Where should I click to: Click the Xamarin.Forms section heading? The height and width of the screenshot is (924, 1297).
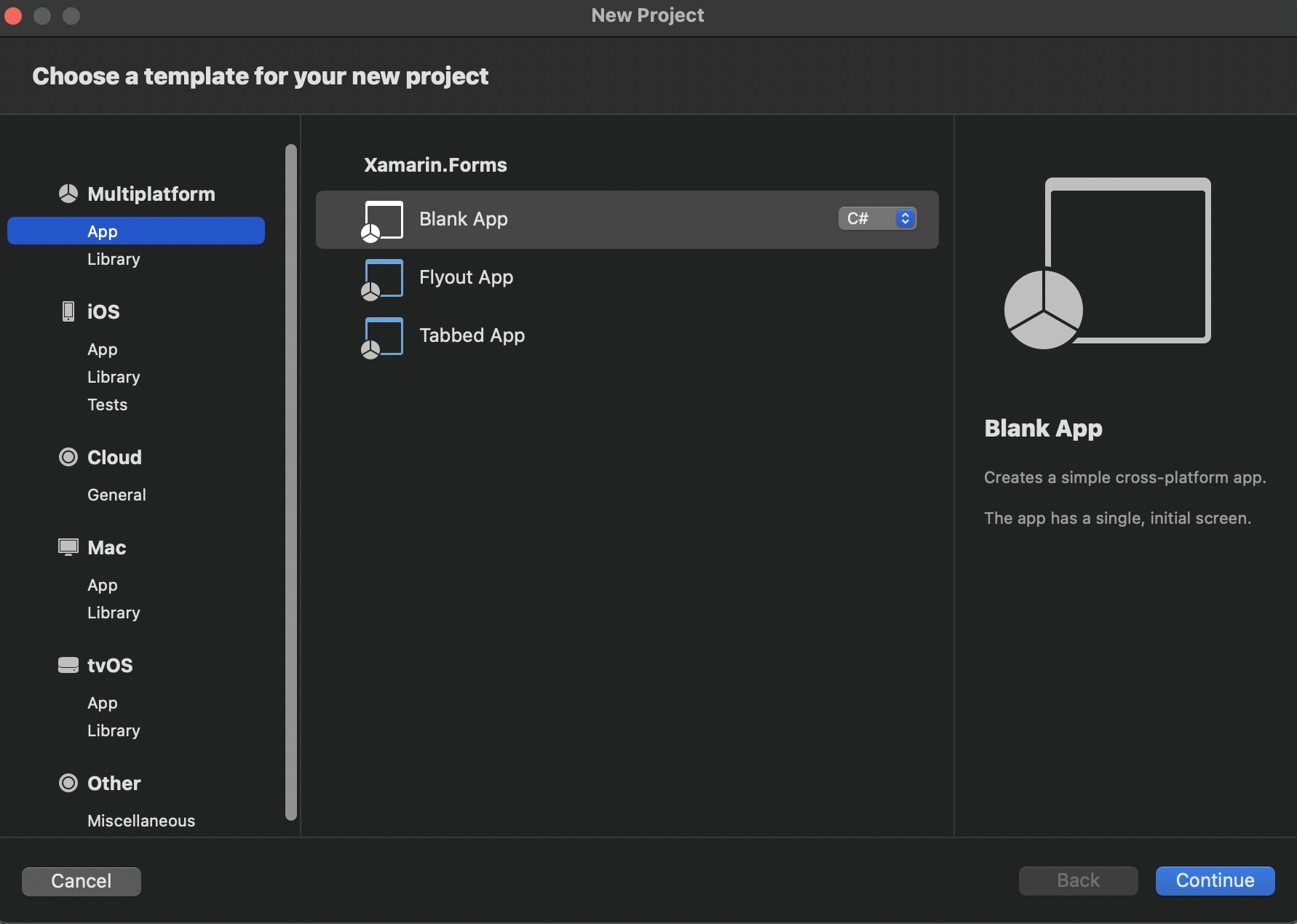click(x=435, y=165)
